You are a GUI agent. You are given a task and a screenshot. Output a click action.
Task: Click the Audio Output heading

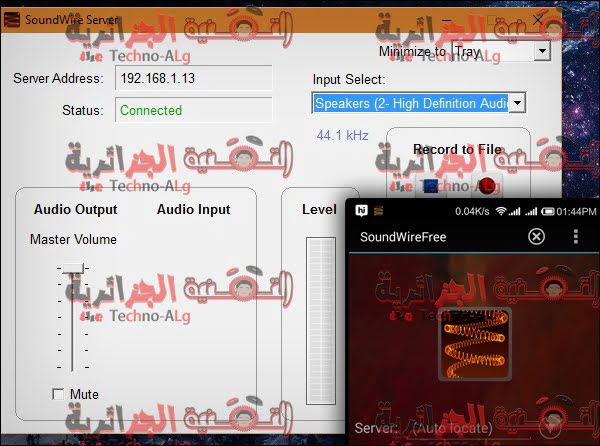coord(76,209)
